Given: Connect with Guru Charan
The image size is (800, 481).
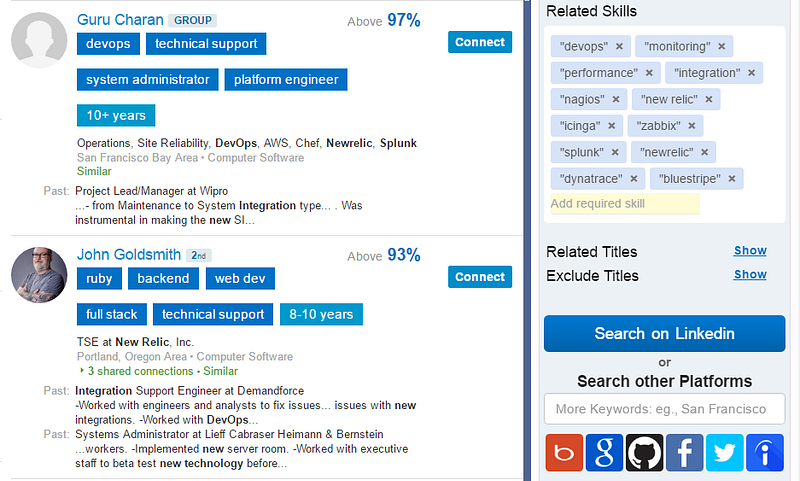Looking at the screenshot, I should coord(480,42).
